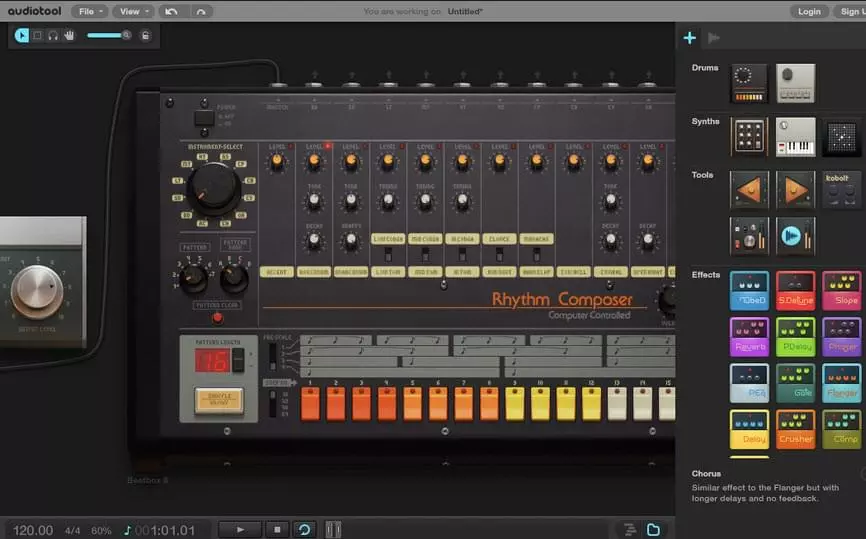Add the Crusher effect pedal

coord(795,429)
